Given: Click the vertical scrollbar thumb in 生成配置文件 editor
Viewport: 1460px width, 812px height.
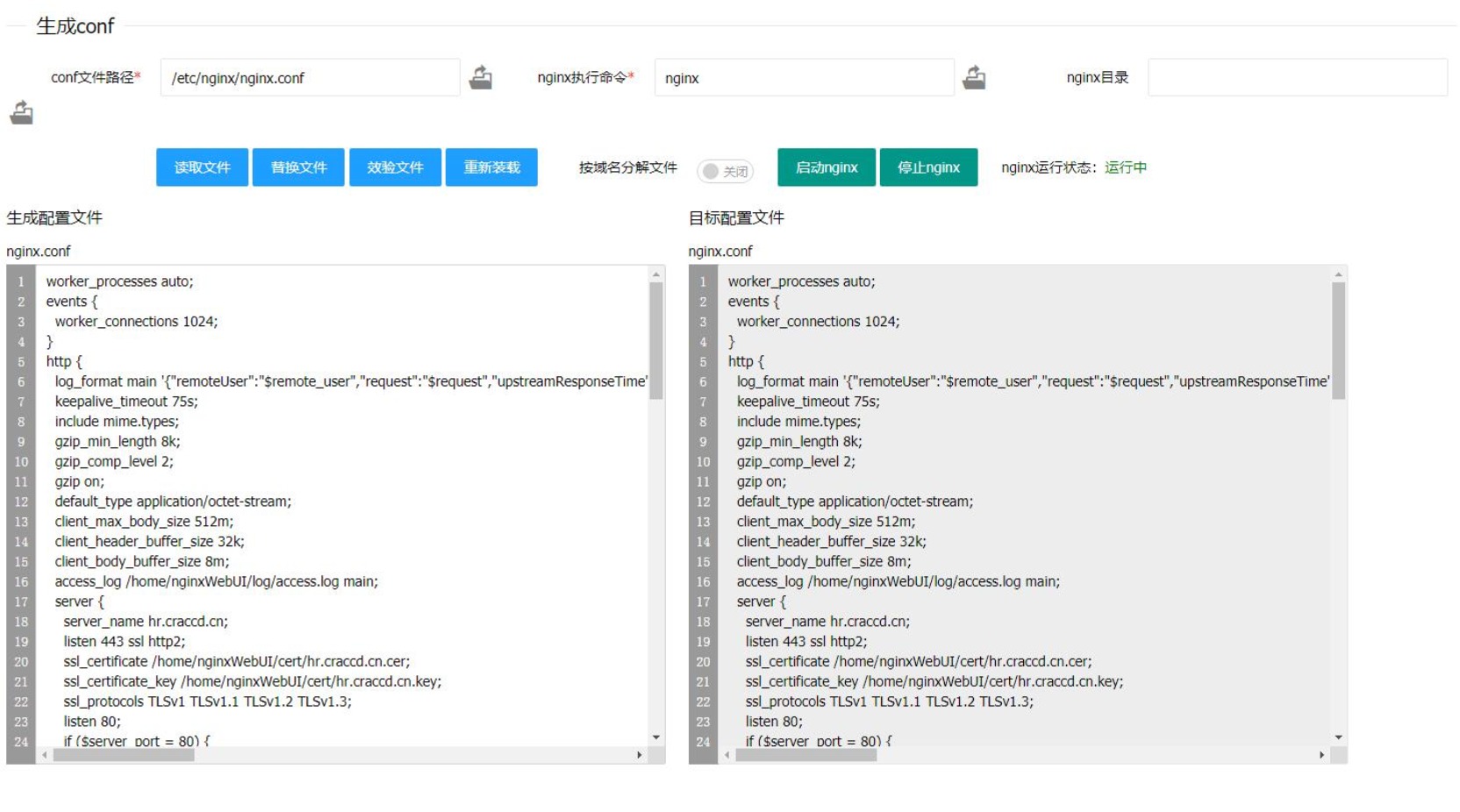Looking at the screenshot, I should 656,340.
